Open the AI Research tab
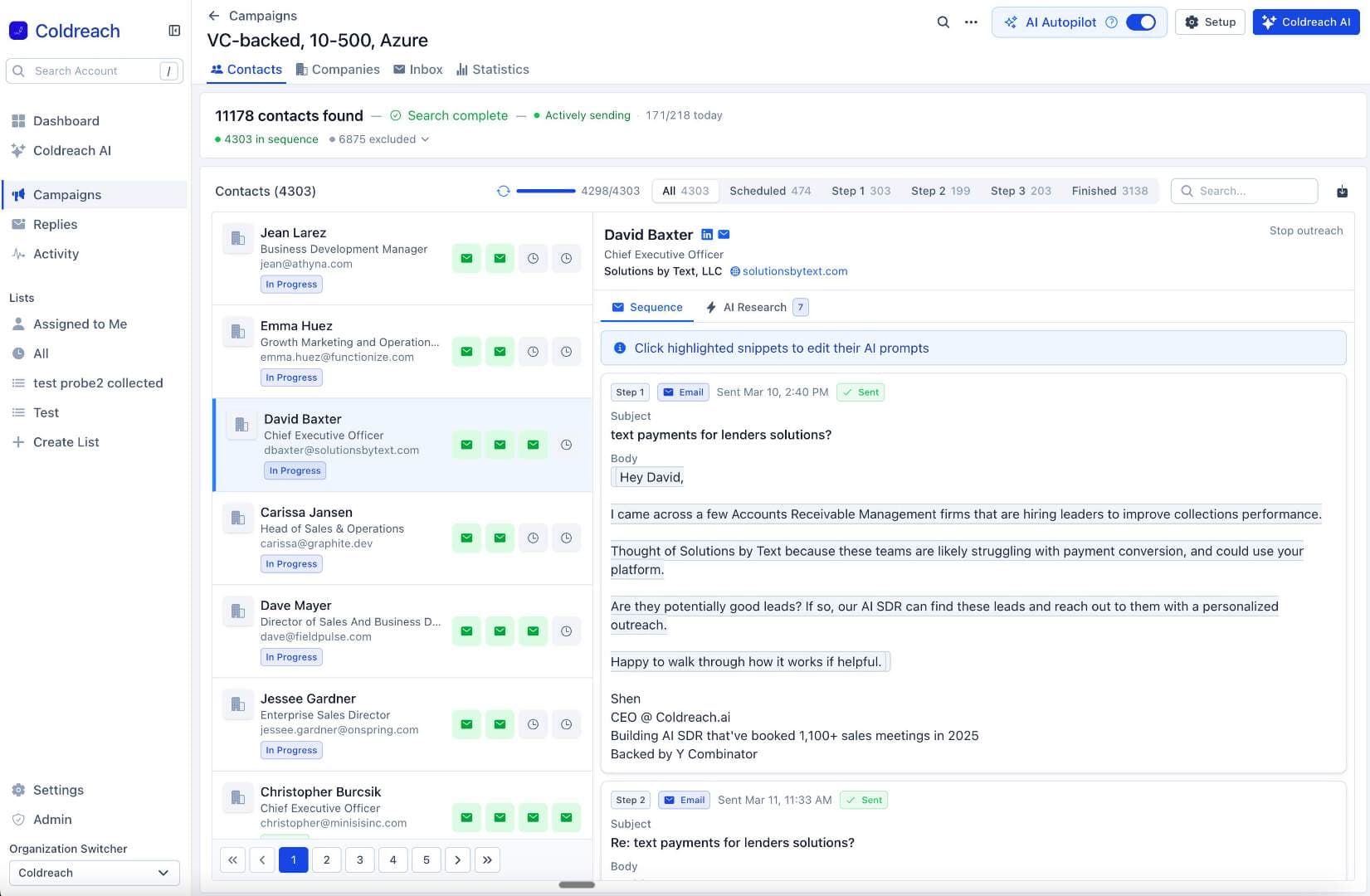Screen dimensions: 1370x896 coord(754,307)
